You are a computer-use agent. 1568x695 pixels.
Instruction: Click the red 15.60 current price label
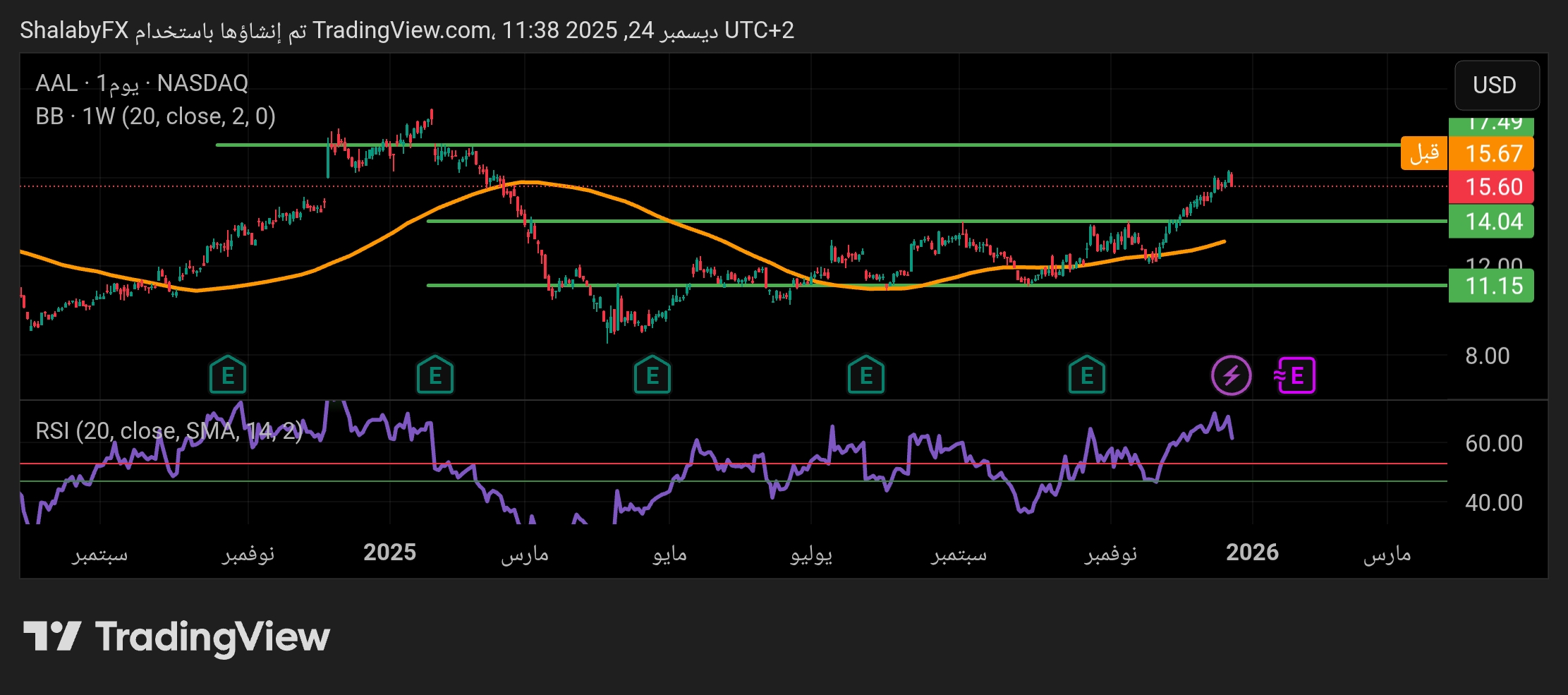(1493, 187)
